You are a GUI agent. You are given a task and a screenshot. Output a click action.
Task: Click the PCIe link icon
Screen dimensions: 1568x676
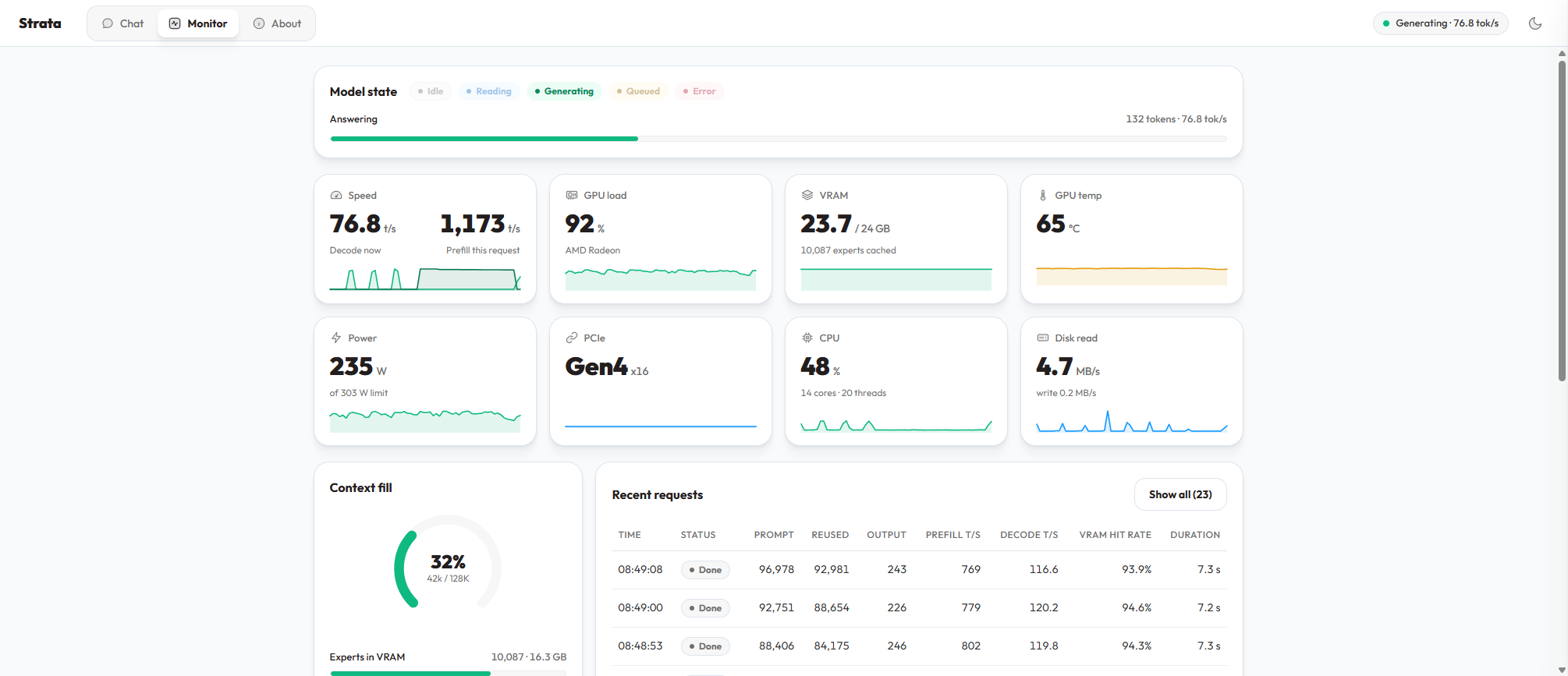(572, 338)
